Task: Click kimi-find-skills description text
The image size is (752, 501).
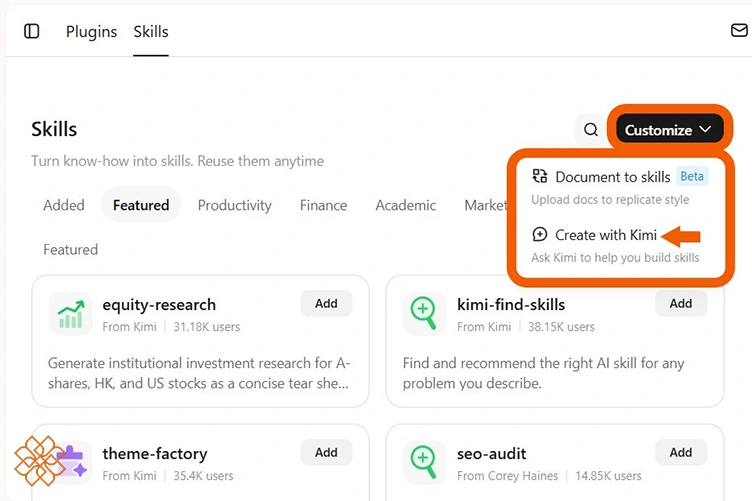Action: pos(543,373)
